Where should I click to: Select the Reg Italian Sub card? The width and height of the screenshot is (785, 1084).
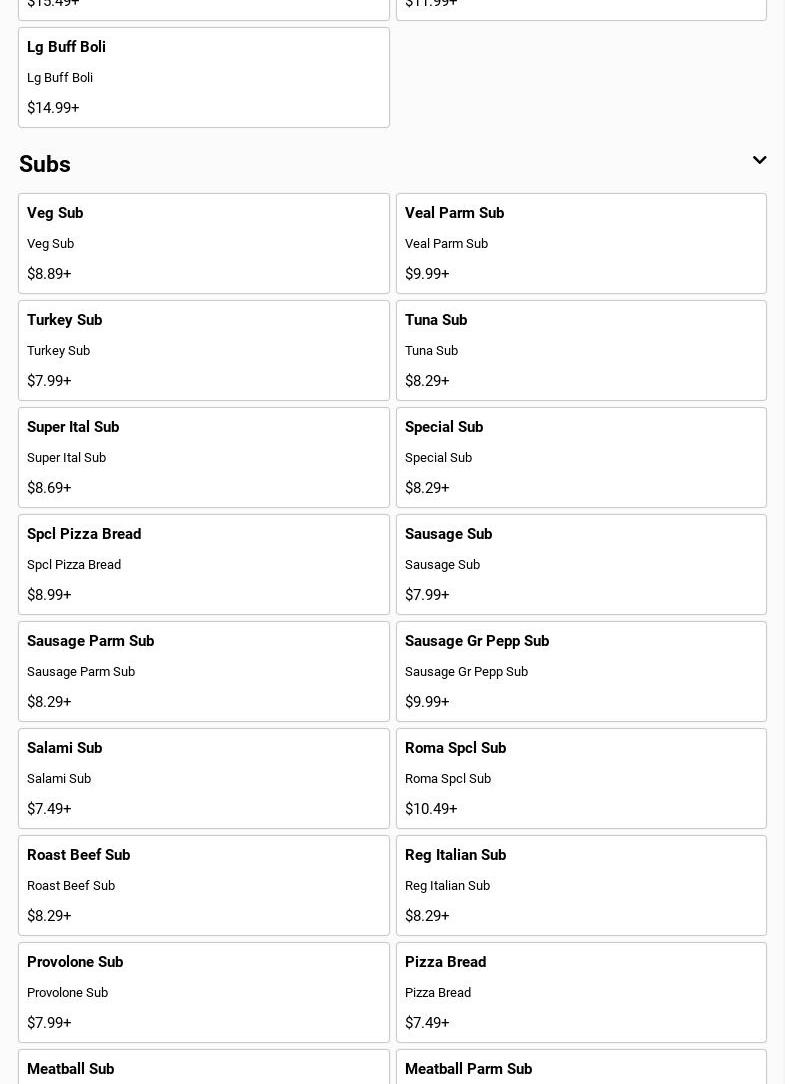[581, 885]
